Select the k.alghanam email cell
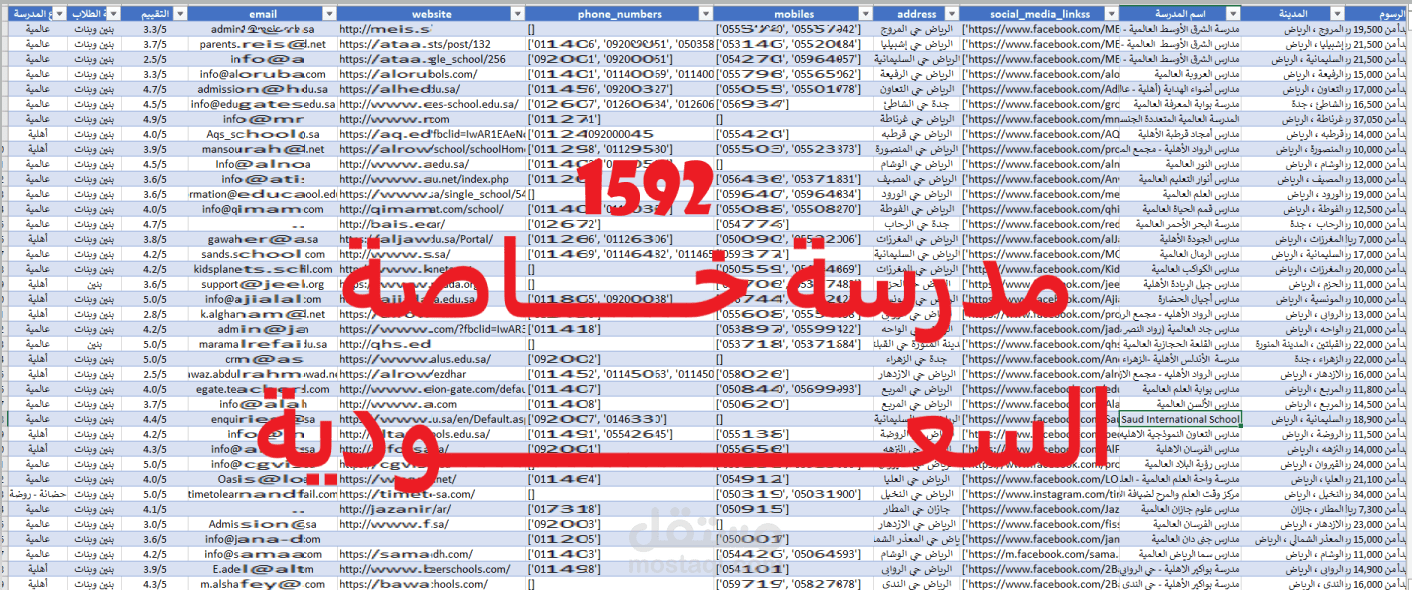The image size is (1412, 590). coord(263,314)
